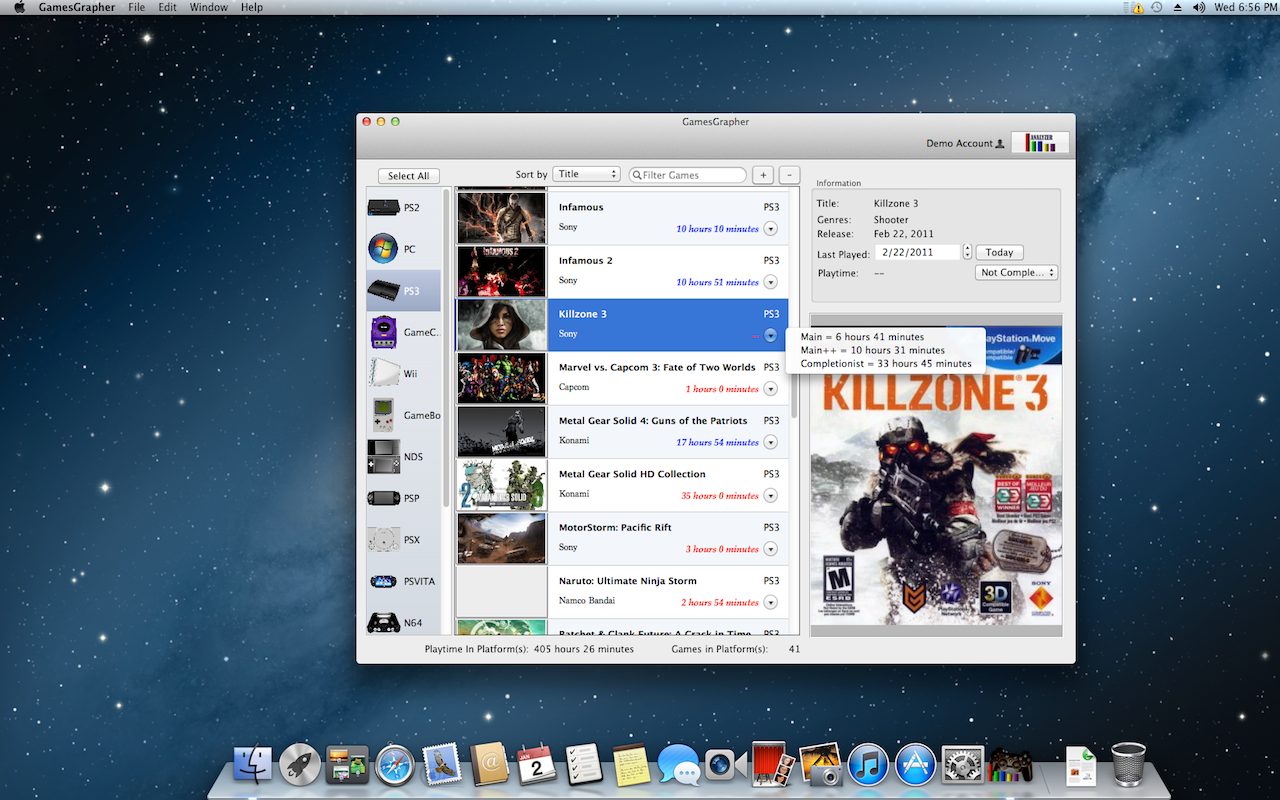Select the GameBoy platform icon
This screenshot has width=1280, height=800.
[383, 415]
